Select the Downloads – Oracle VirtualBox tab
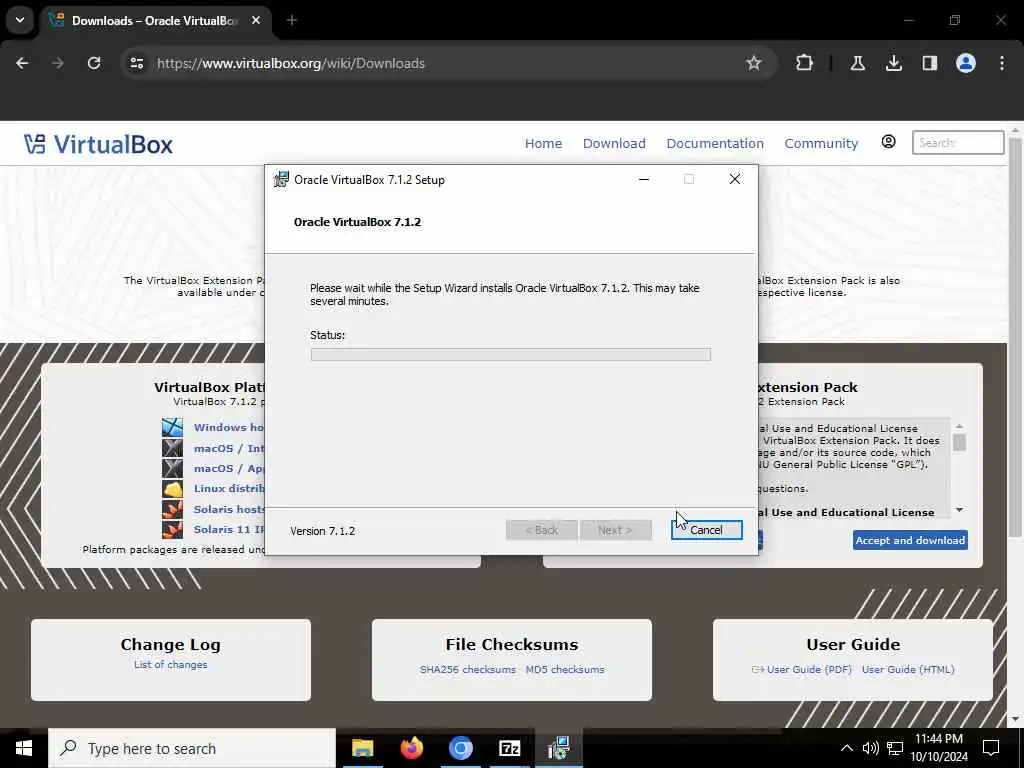 pos(154,20)
